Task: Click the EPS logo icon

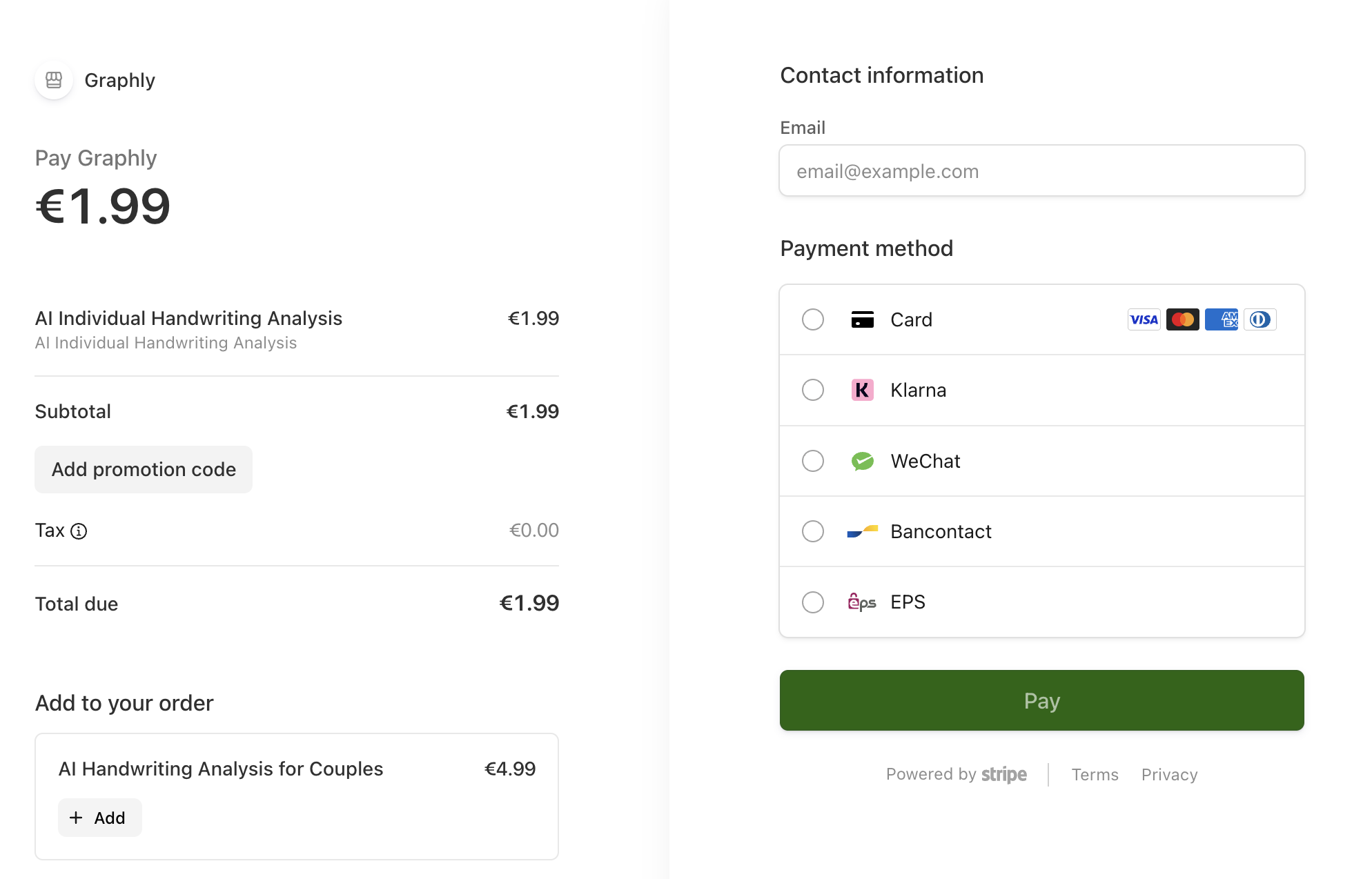Action: tap(862, 602)
